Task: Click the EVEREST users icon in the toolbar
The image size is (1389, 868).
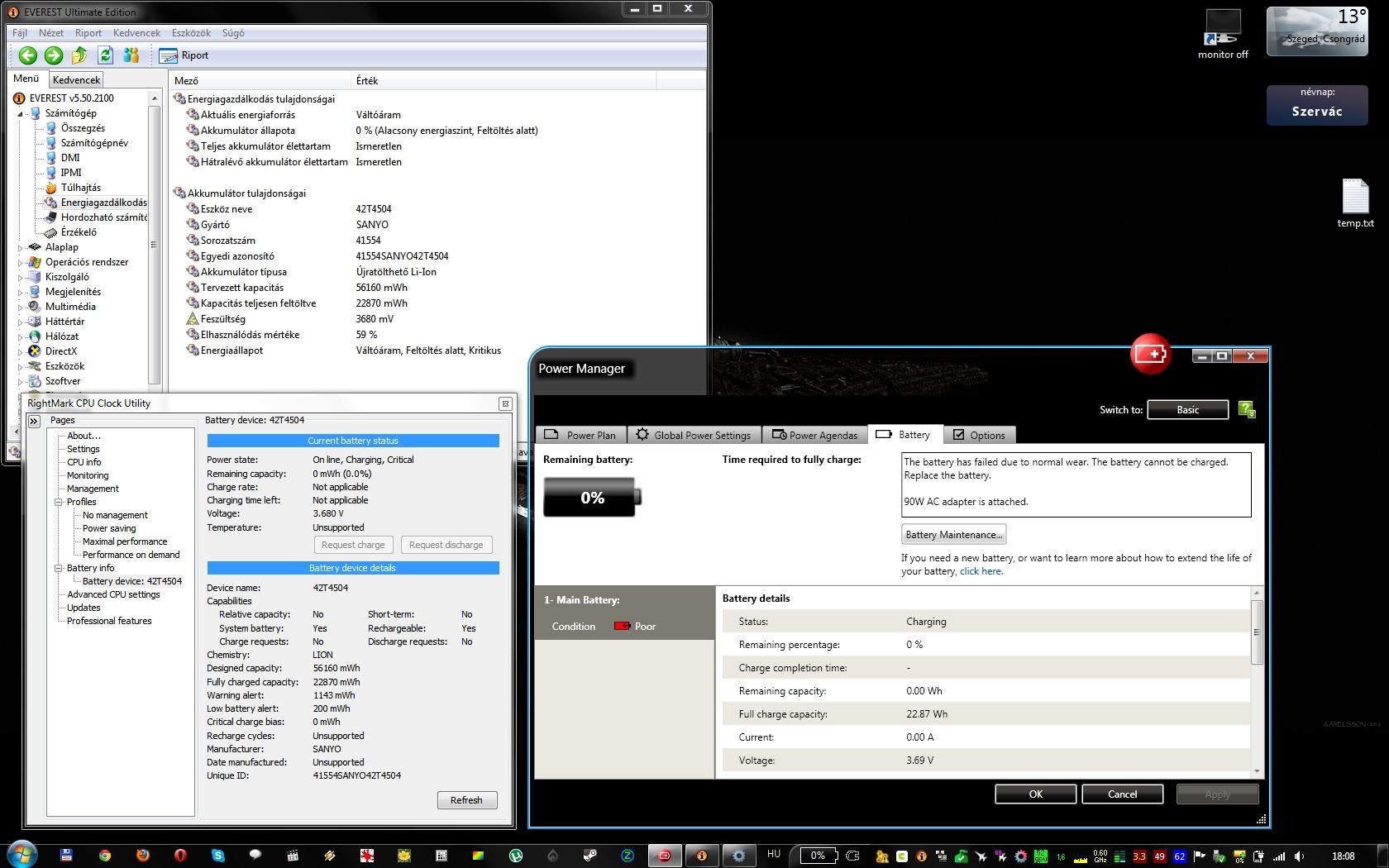Action: (x=131, y=55)
